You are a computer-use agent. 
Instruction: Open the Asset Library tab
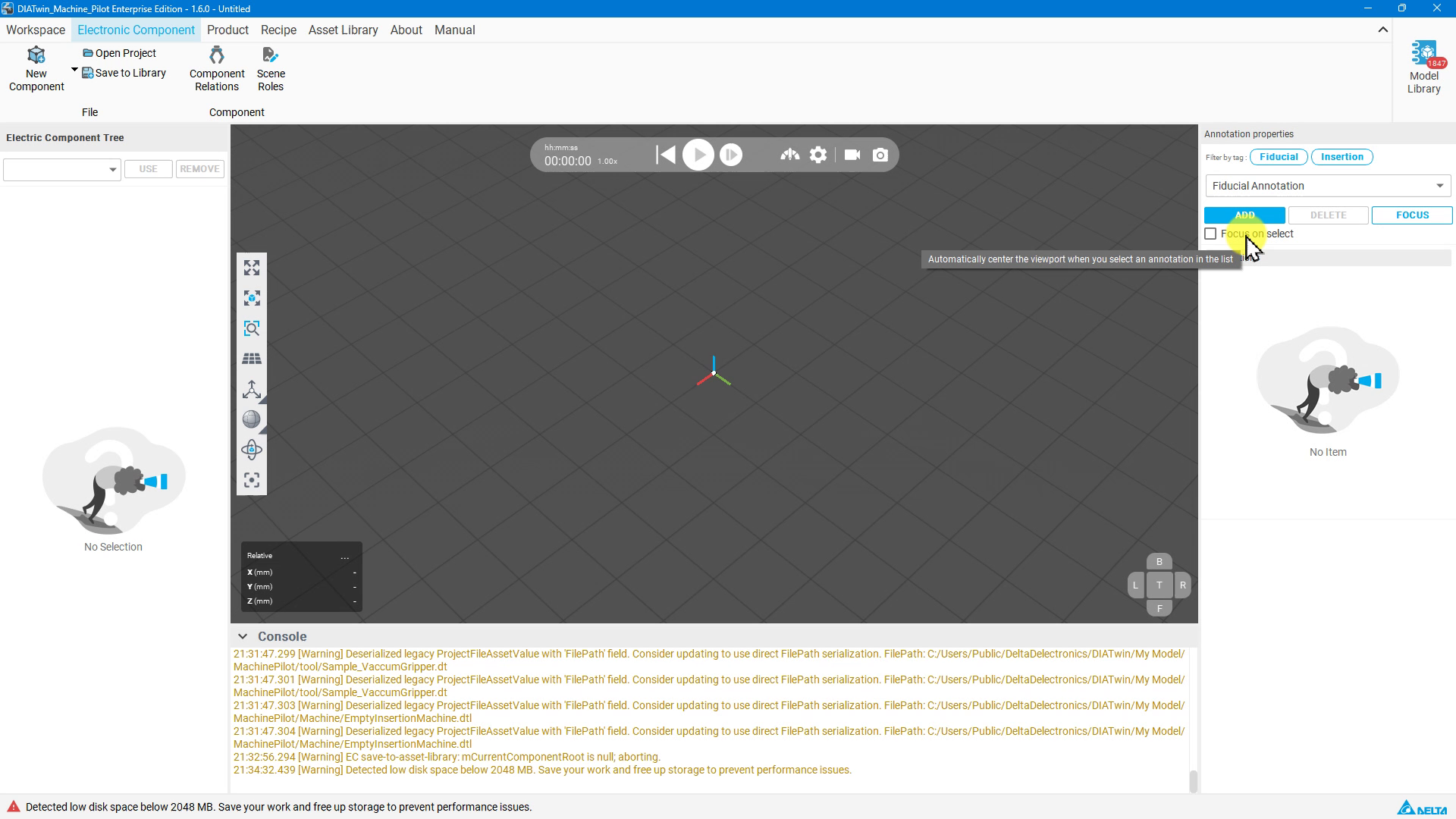pyautogui.click(x=343, y=30)
